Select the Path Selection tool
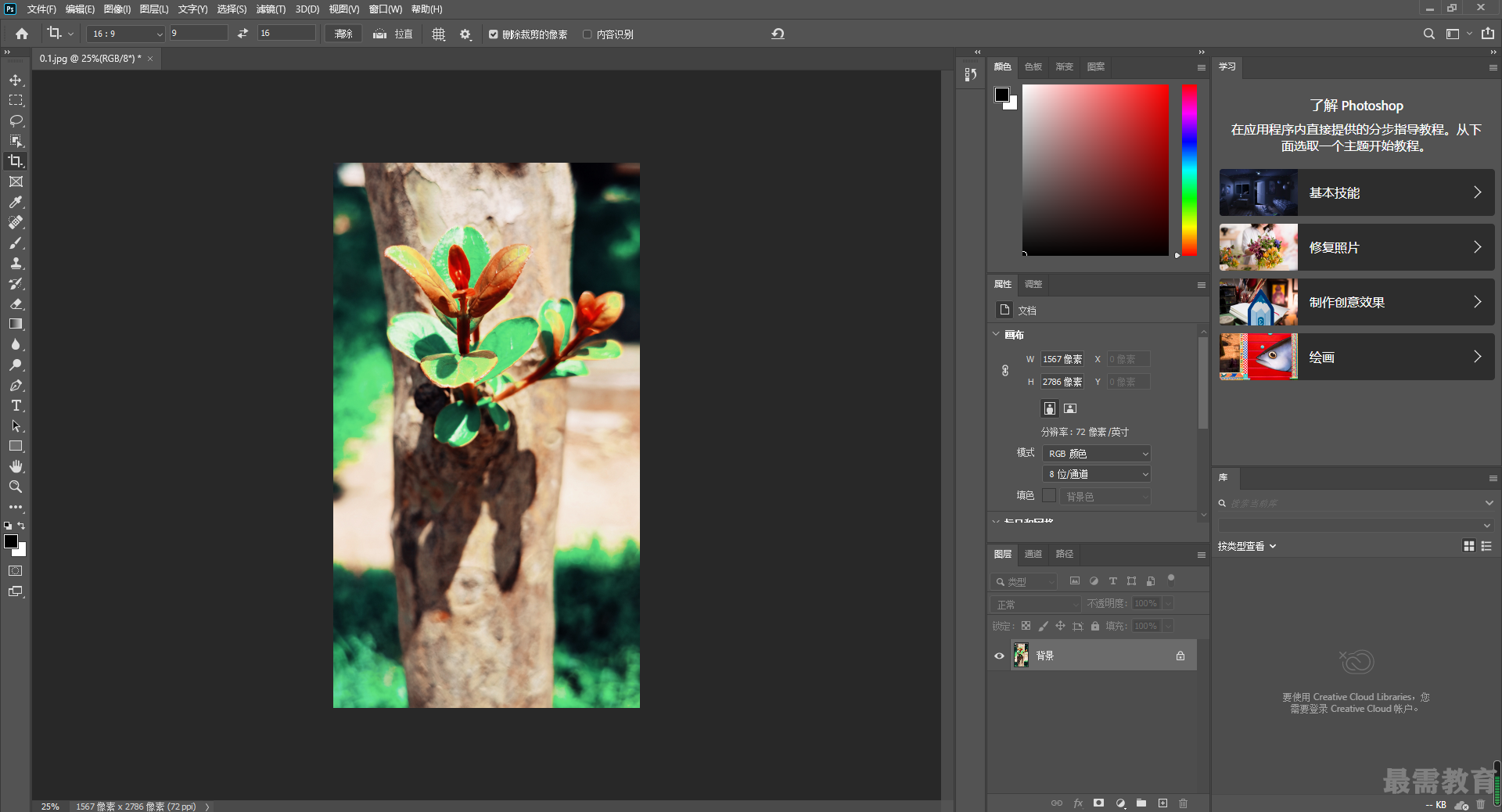The height and width of the screenshot is (812, 1502). tap(16, 426)
